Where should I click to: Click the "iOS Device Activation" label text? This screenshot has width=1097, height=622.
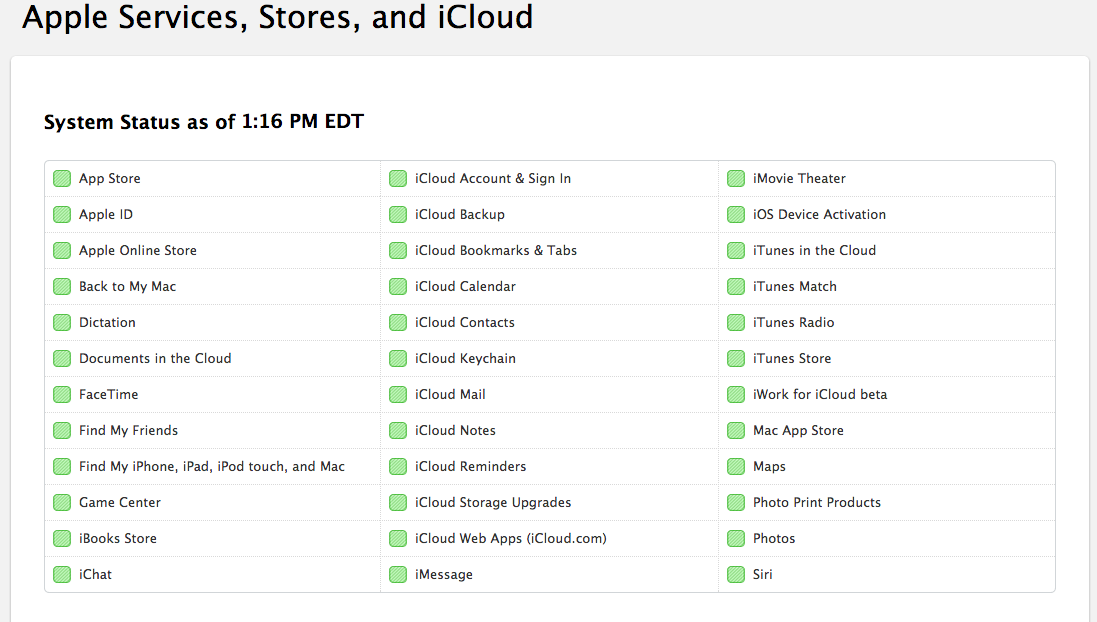[819, 214]
